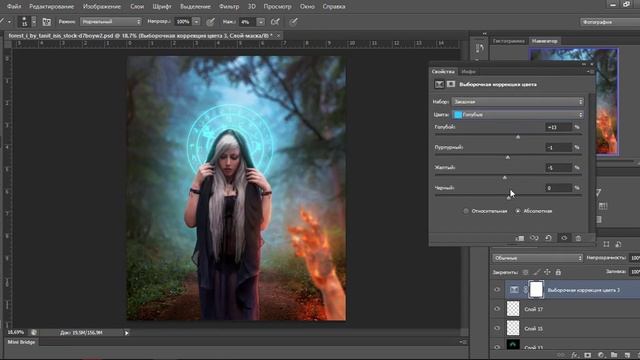The image size is (640, 360).
Task: Create new layer icon at Layers bottom
Action: 627,356
